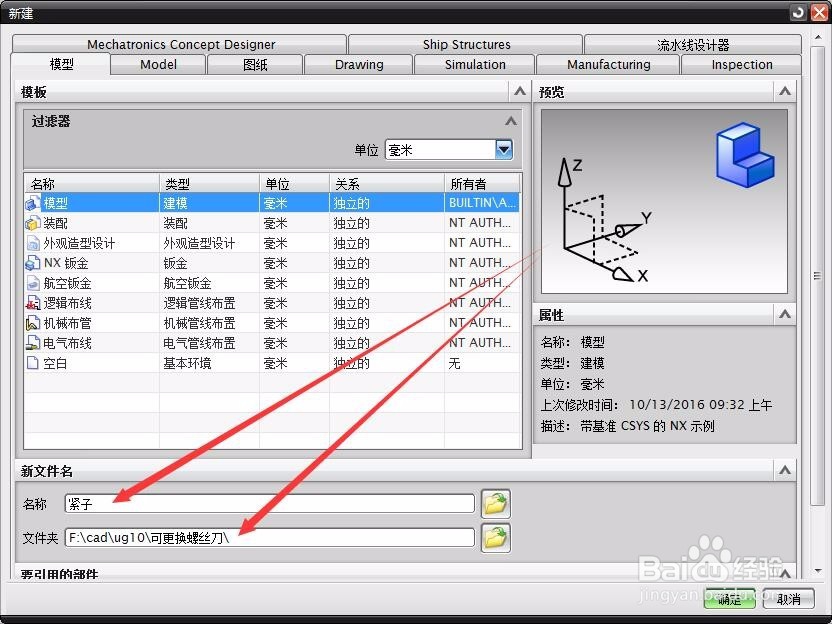Viewport: 832px width, 624px height.
Task: Click the 逻辑布线 row icon
Action: (x=33, y=303)
